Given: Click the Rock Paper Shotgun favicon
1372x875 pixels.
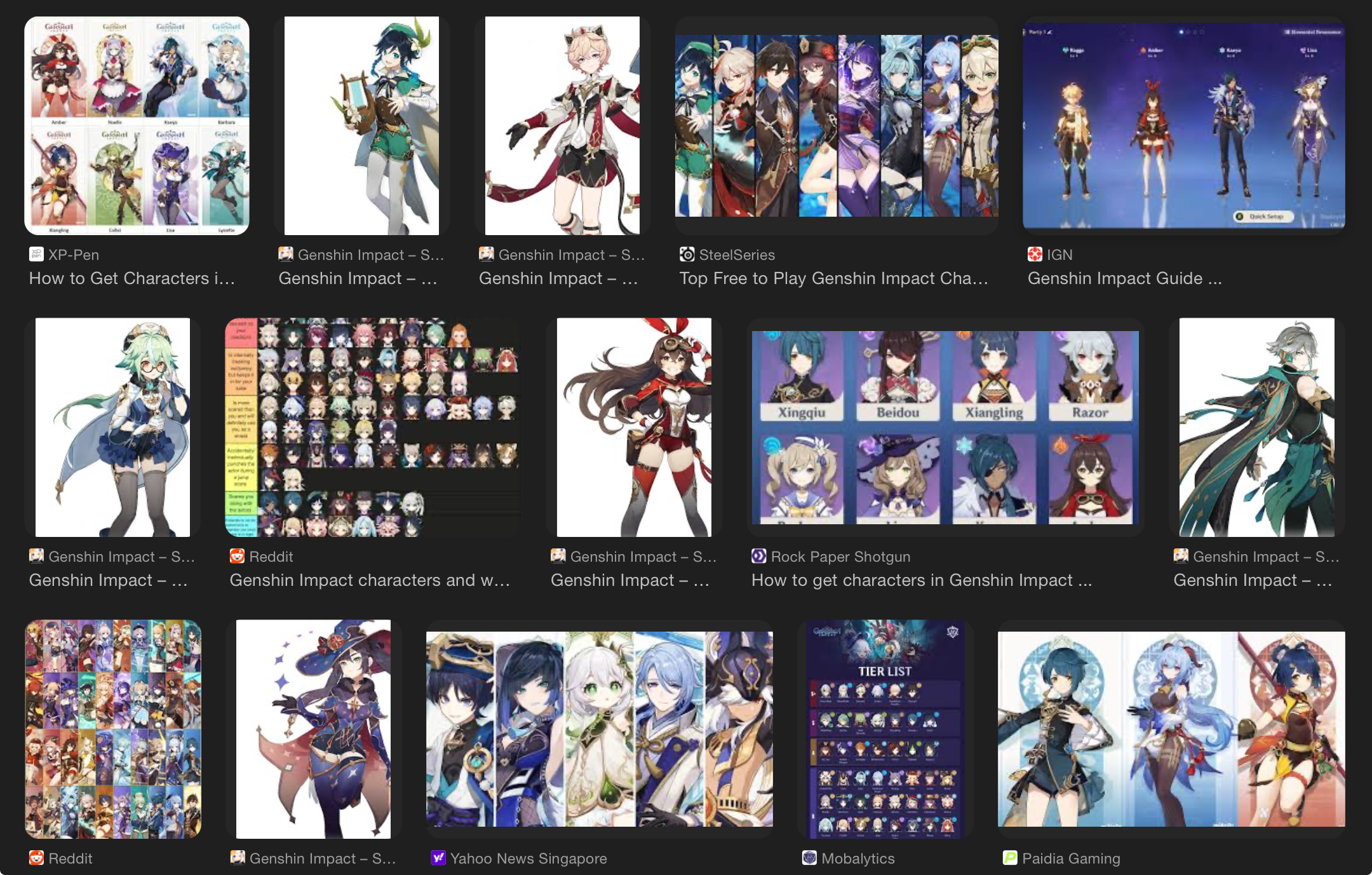Looking at the screenshot, I should 758,557.
